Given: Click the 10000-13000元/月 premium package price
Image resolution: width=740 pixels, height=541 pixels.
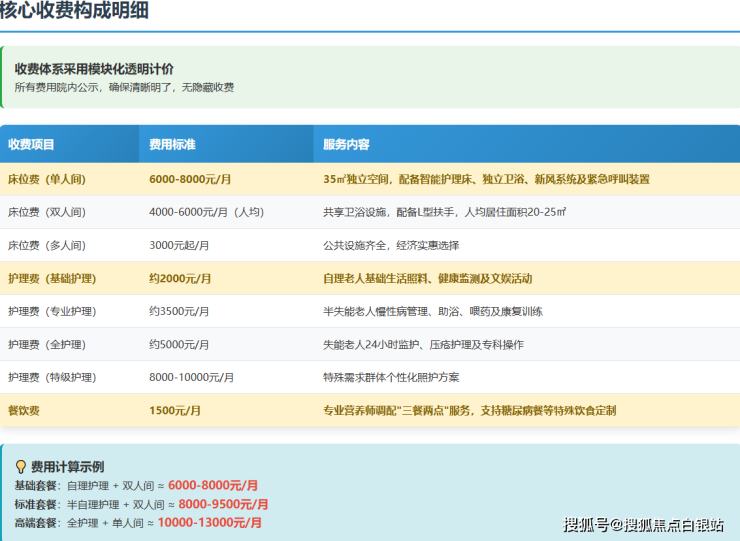Looking at the screenshot, I should [209, 523].
